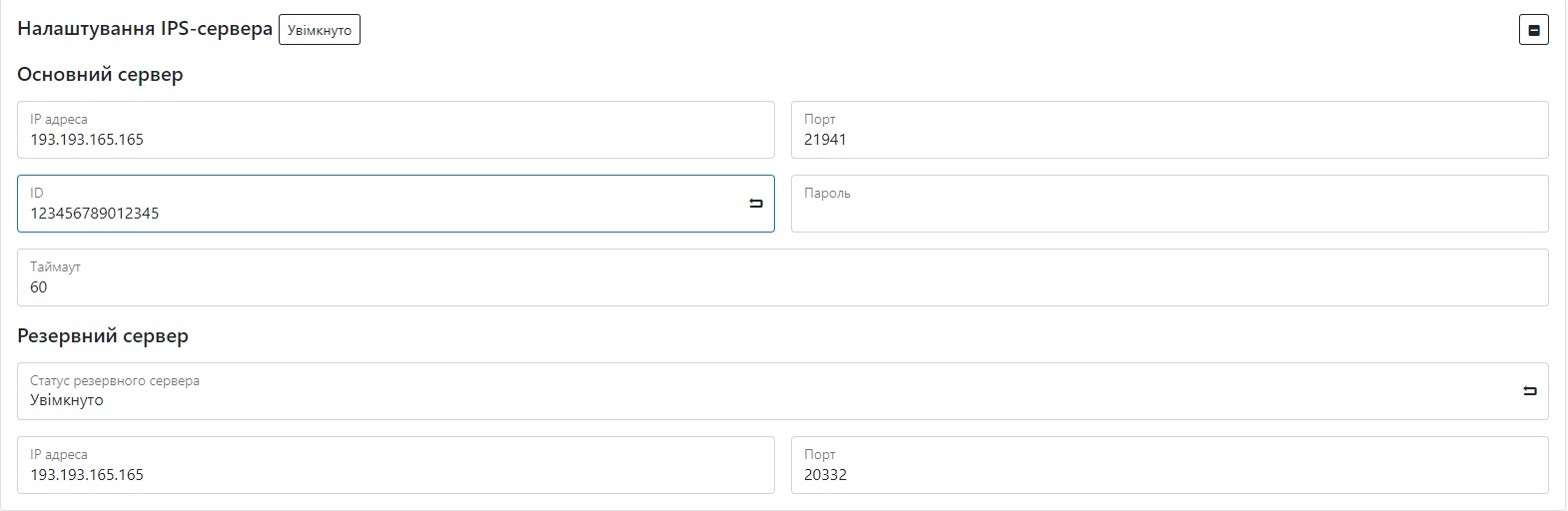
Task: Click the toggle icon in ID field
Action: click(756, 204)
